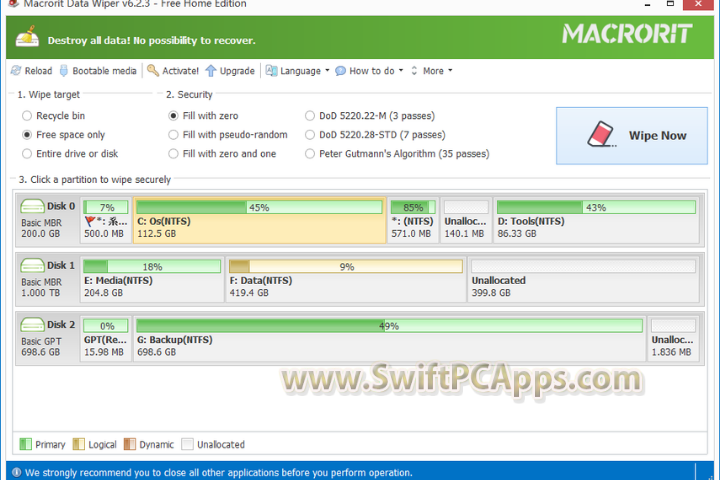Click the Unallocated legend swatch
This screenshot has height=480, width=720.
coord(187,444)
